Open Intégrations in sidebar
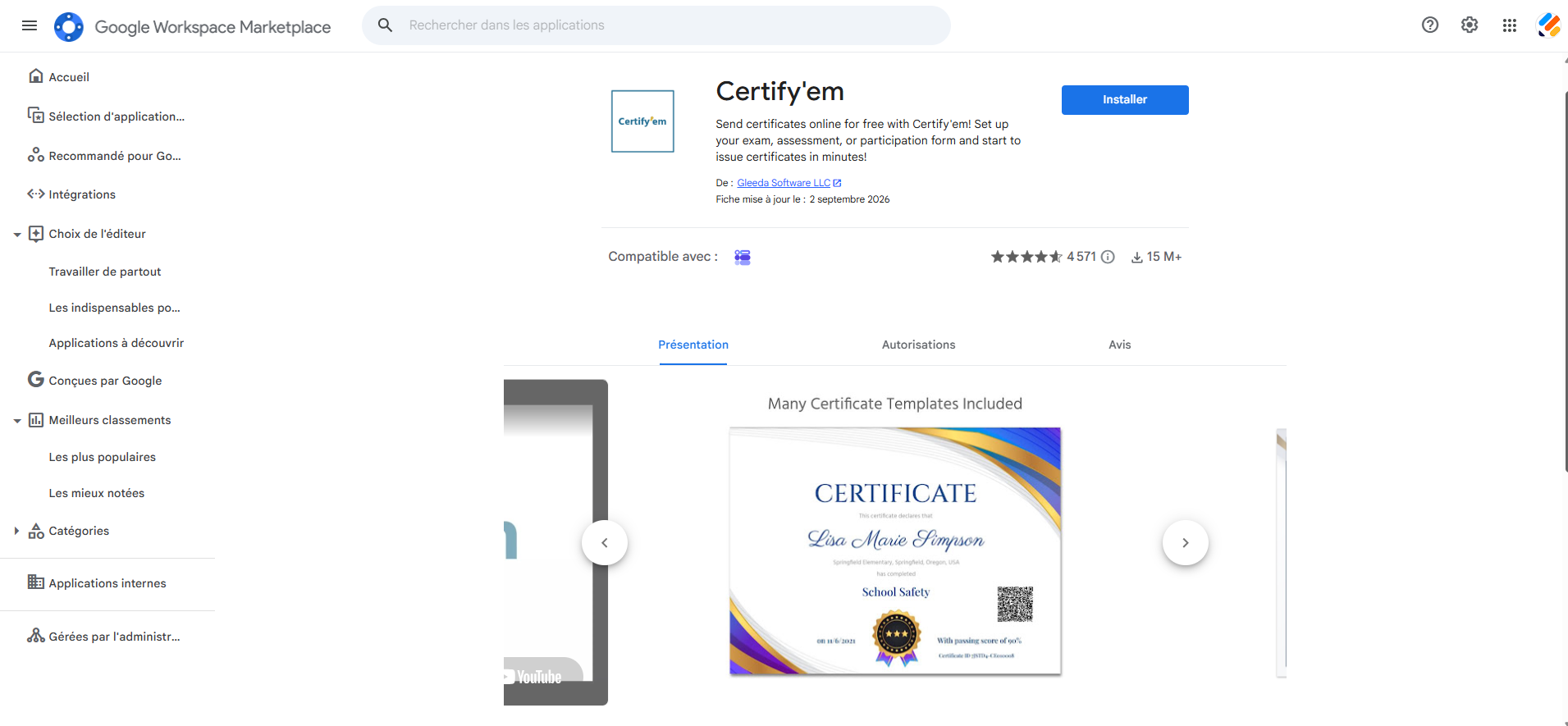This screenshot has width=1568, height=726. 82,194
